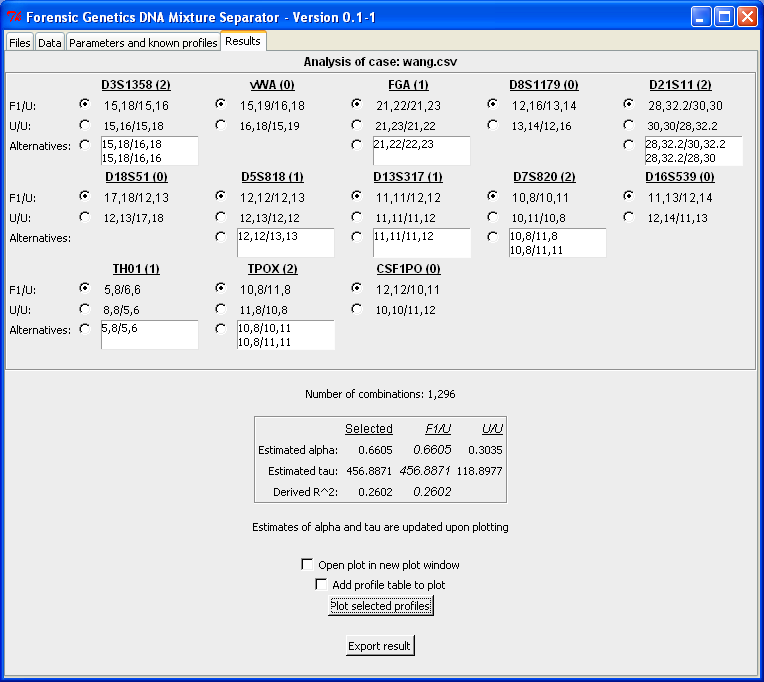The height and width of the screenshot is (682, 764).
Task: Click the TPOX (2) locus heading
Action: click(x=272, y=269)
